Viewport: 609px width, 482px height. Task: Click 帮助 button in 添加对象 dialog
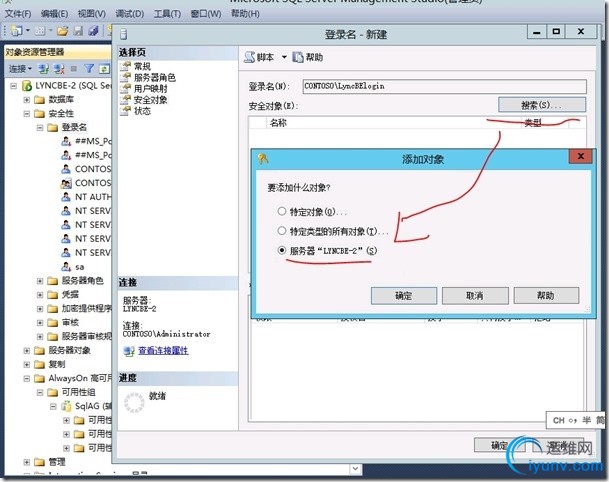pyautogui.click(x=546, y=296)
